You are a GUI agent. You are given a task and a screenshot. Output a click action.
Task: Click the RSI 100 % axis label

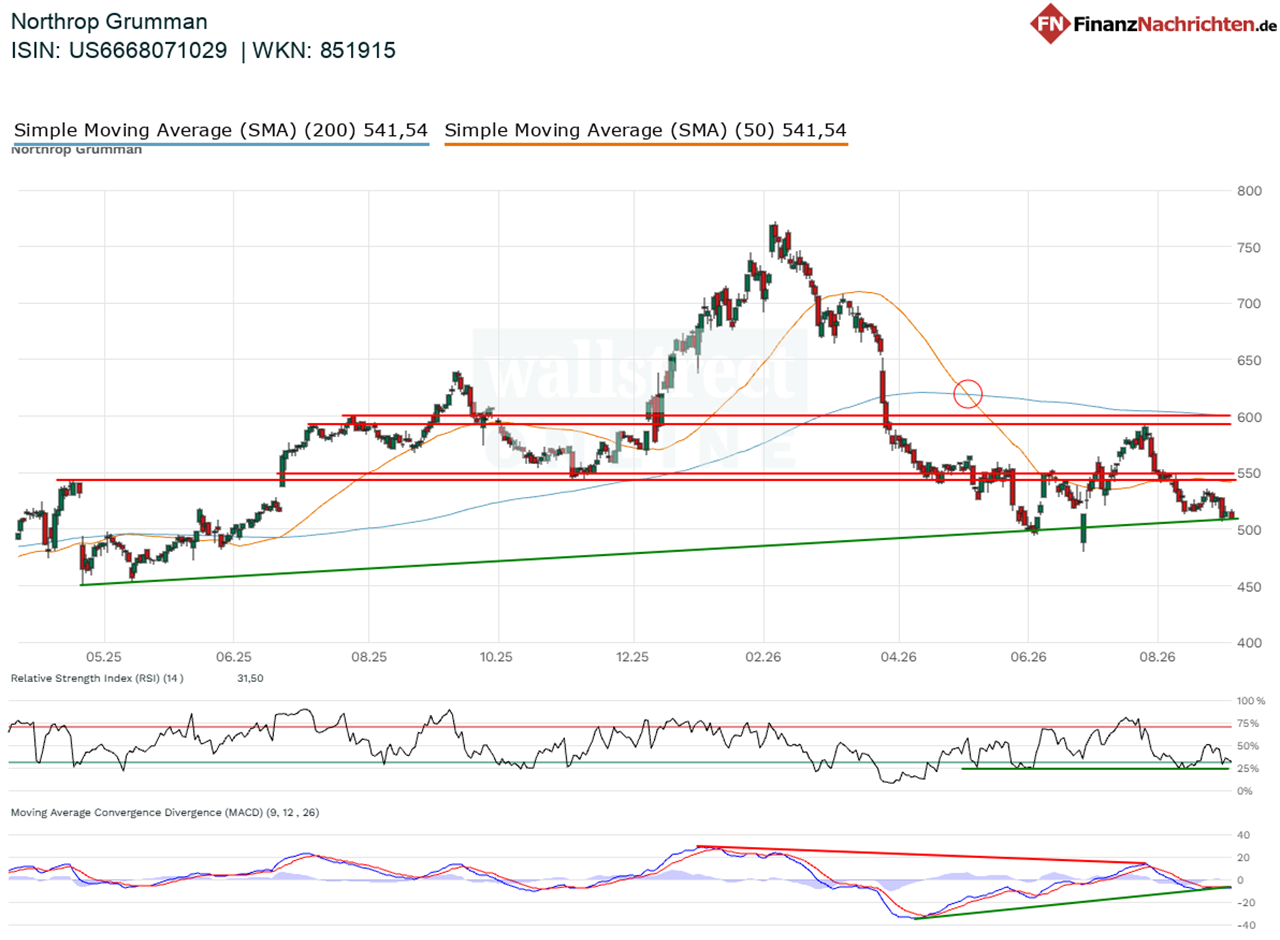(x=1251, y=702)
